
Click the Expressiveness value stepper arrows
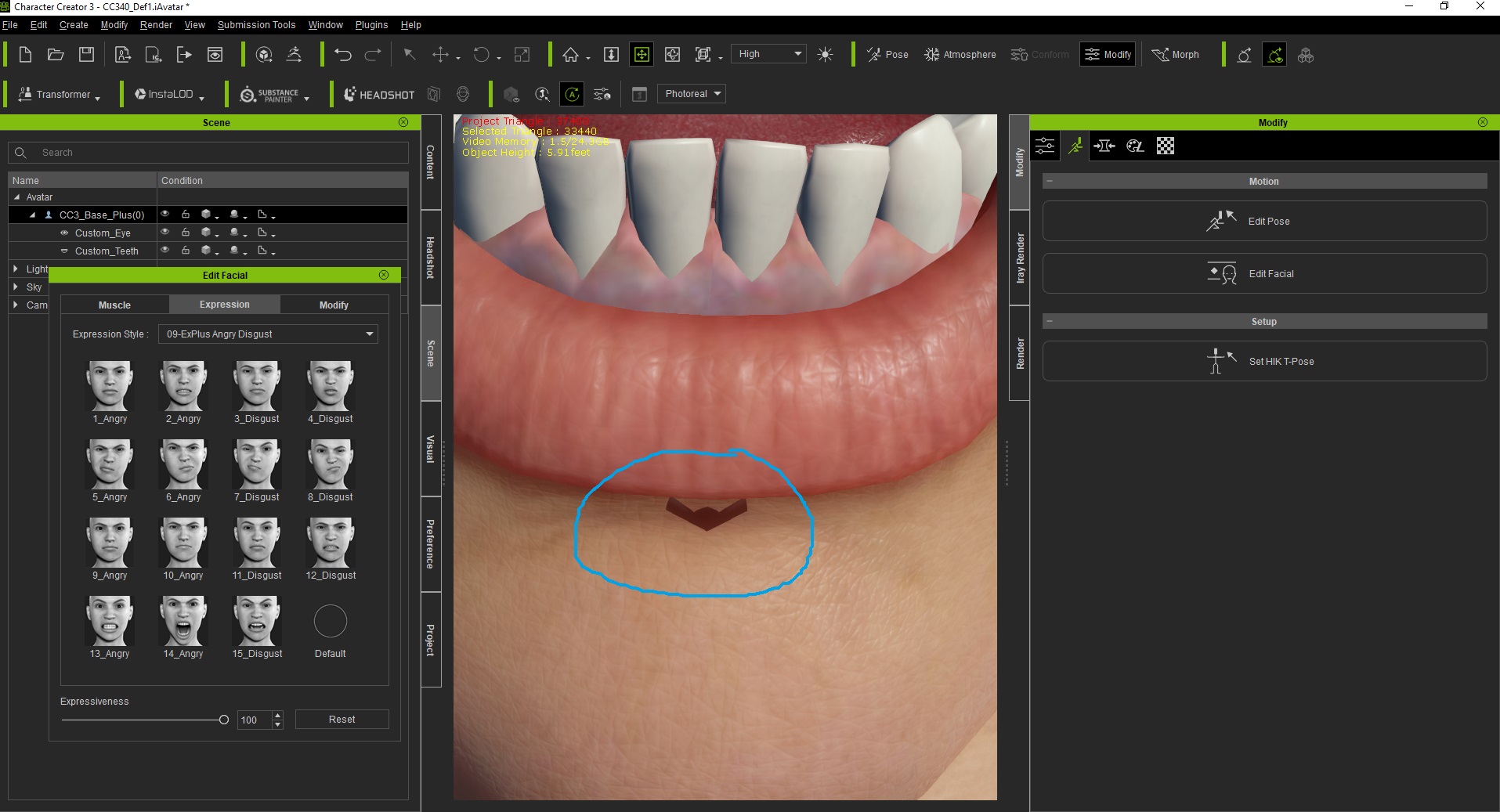277,720
